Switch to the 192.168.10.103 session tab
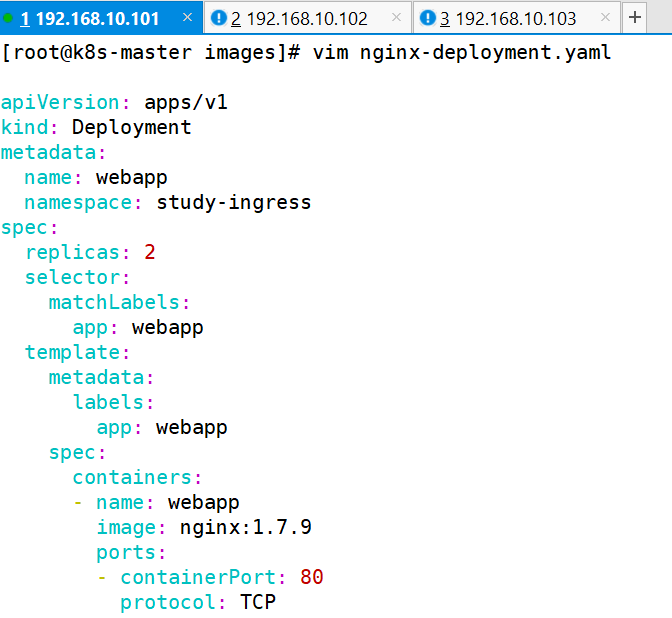672x618 pixels. point(516,18)
